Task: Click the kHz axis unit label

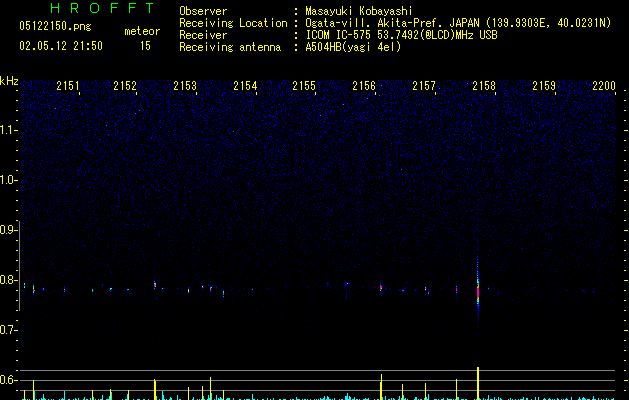Action: coord(9,81)
